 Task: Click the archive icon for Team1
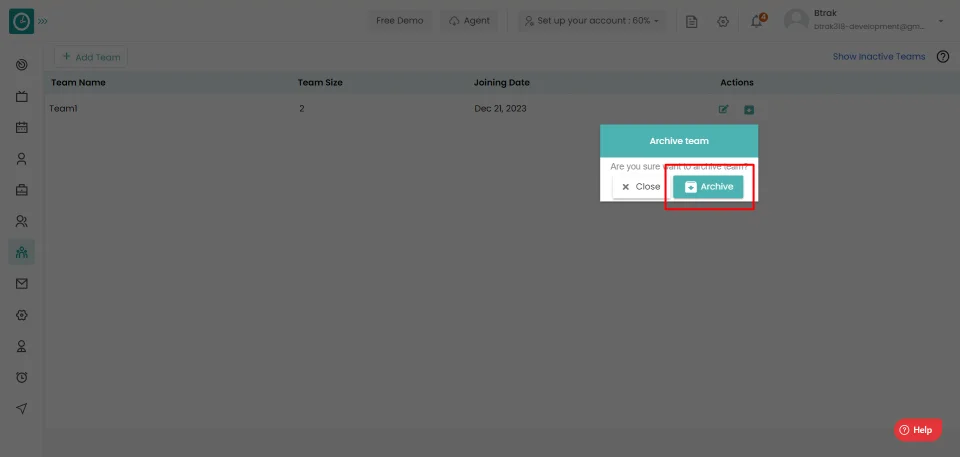(749, 110)
